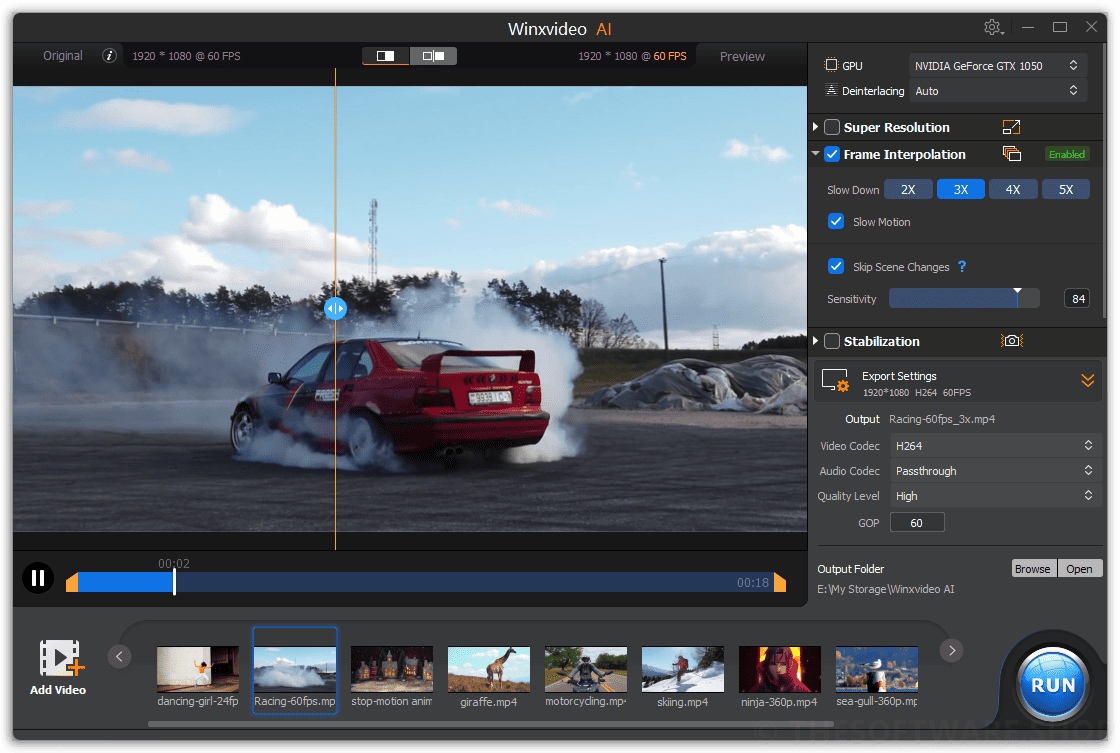Open the Quality Level High dropdown

pyautogui.click(x=996, y=495)
